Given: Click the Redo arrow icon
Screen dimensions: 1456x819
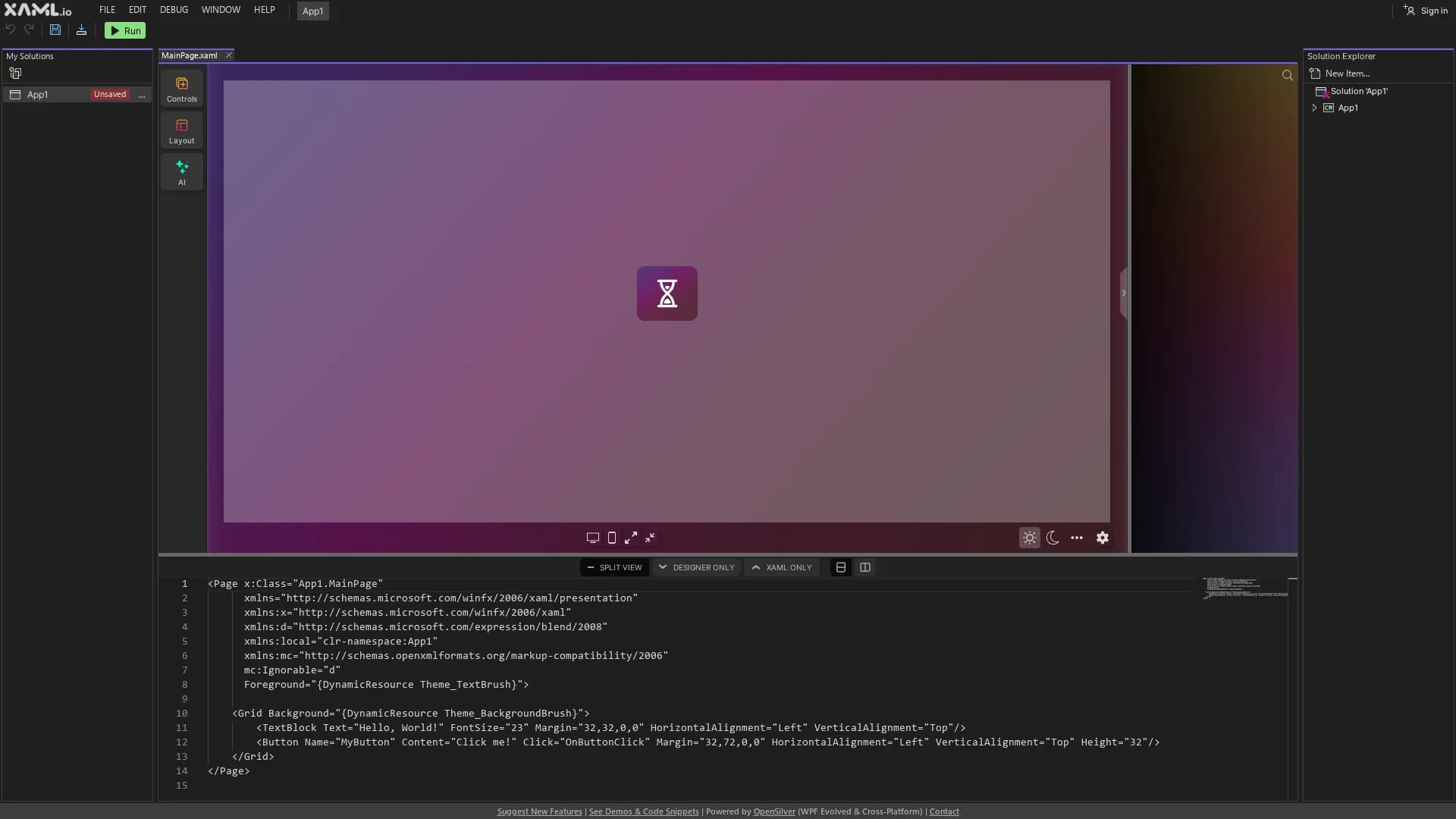Looking at the screenshot, I should coord(29,30).
